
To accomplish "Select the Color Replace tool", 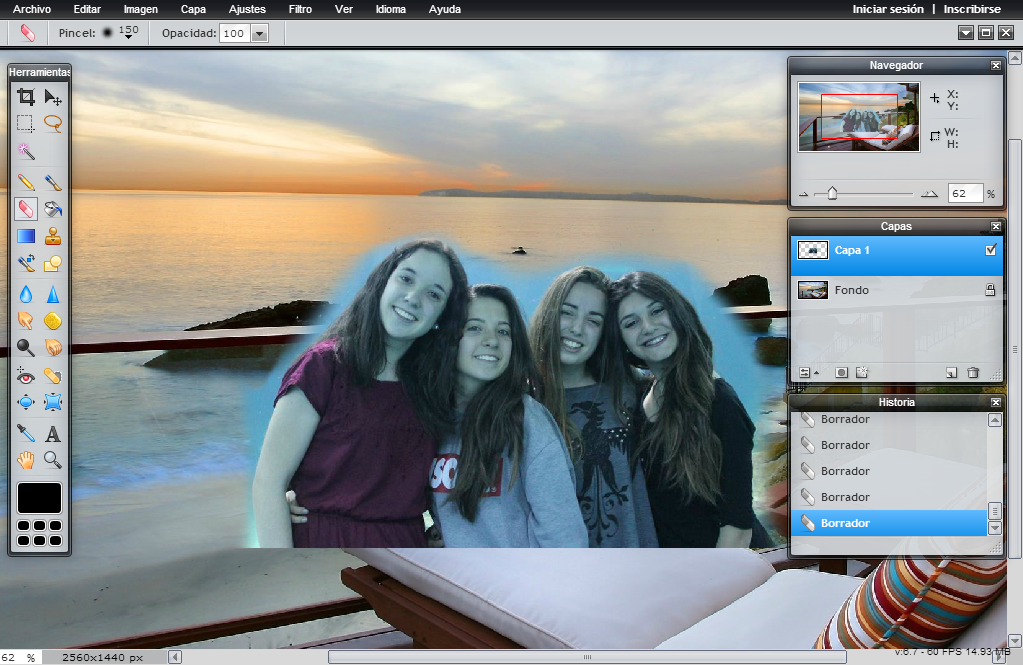I will tap(25, 264).
